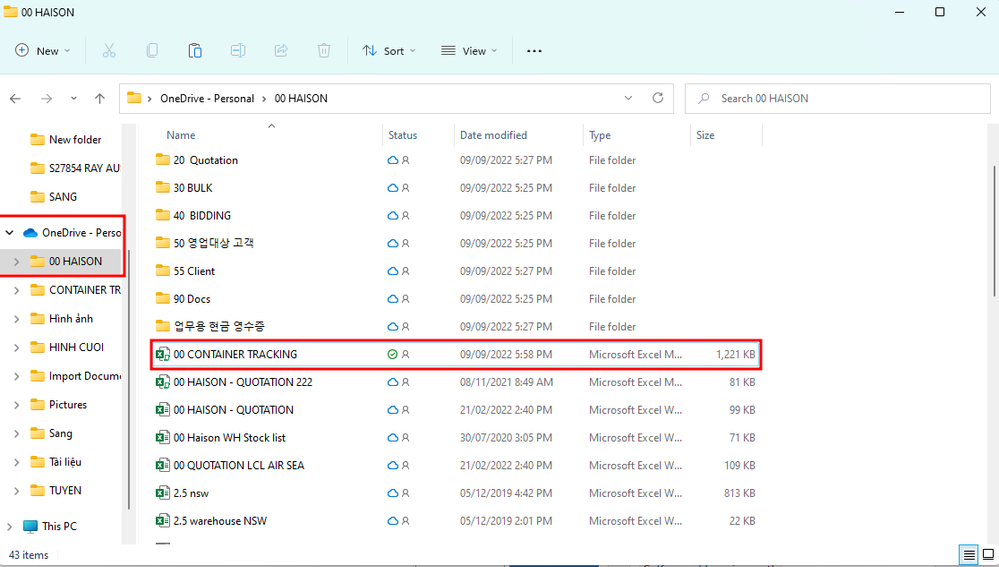Sort files by Date modified column

coord(493,135)
